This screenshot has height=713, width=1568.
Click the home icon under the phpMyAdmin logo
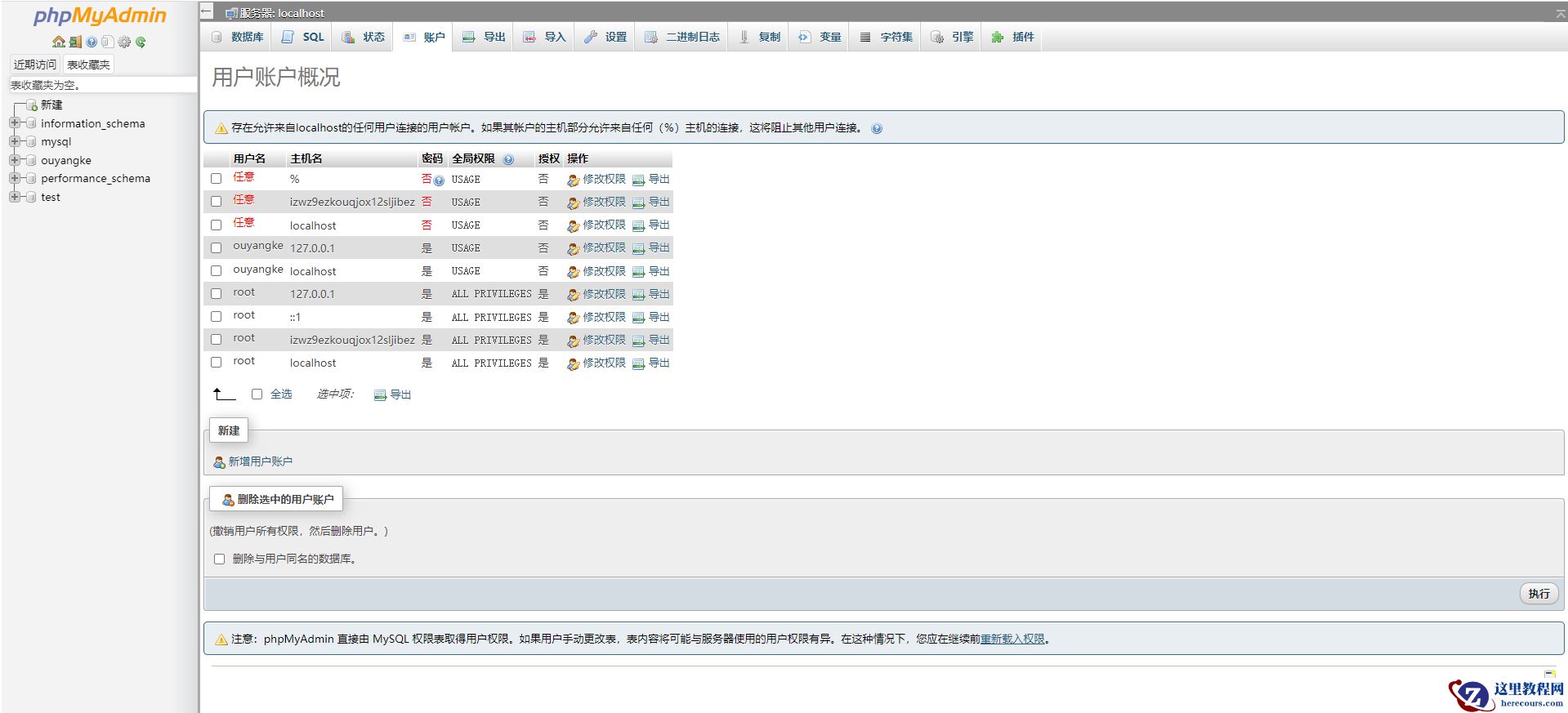tap(58, 42)
